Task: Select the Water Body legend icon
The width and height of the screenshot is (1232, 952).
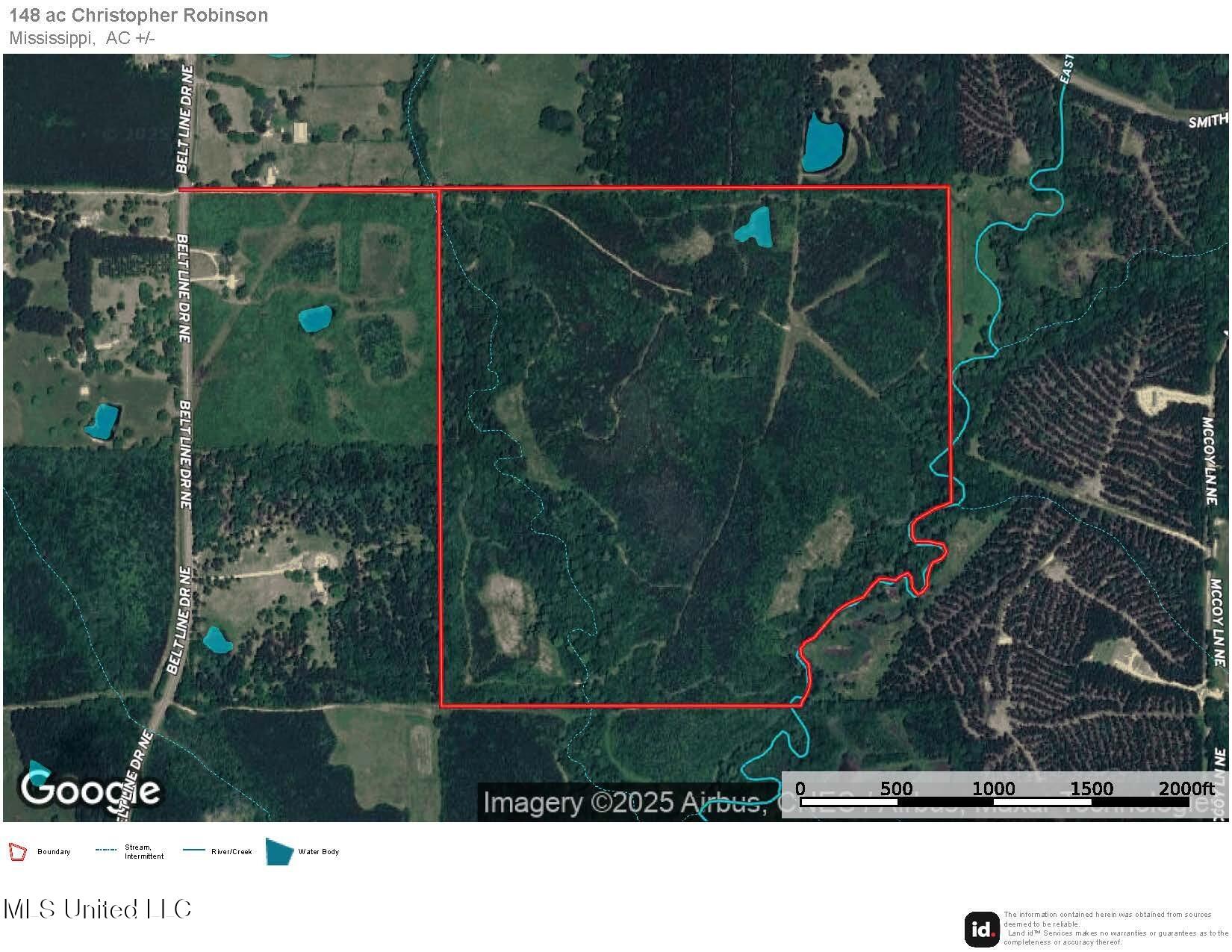Action: pos(278,851)
